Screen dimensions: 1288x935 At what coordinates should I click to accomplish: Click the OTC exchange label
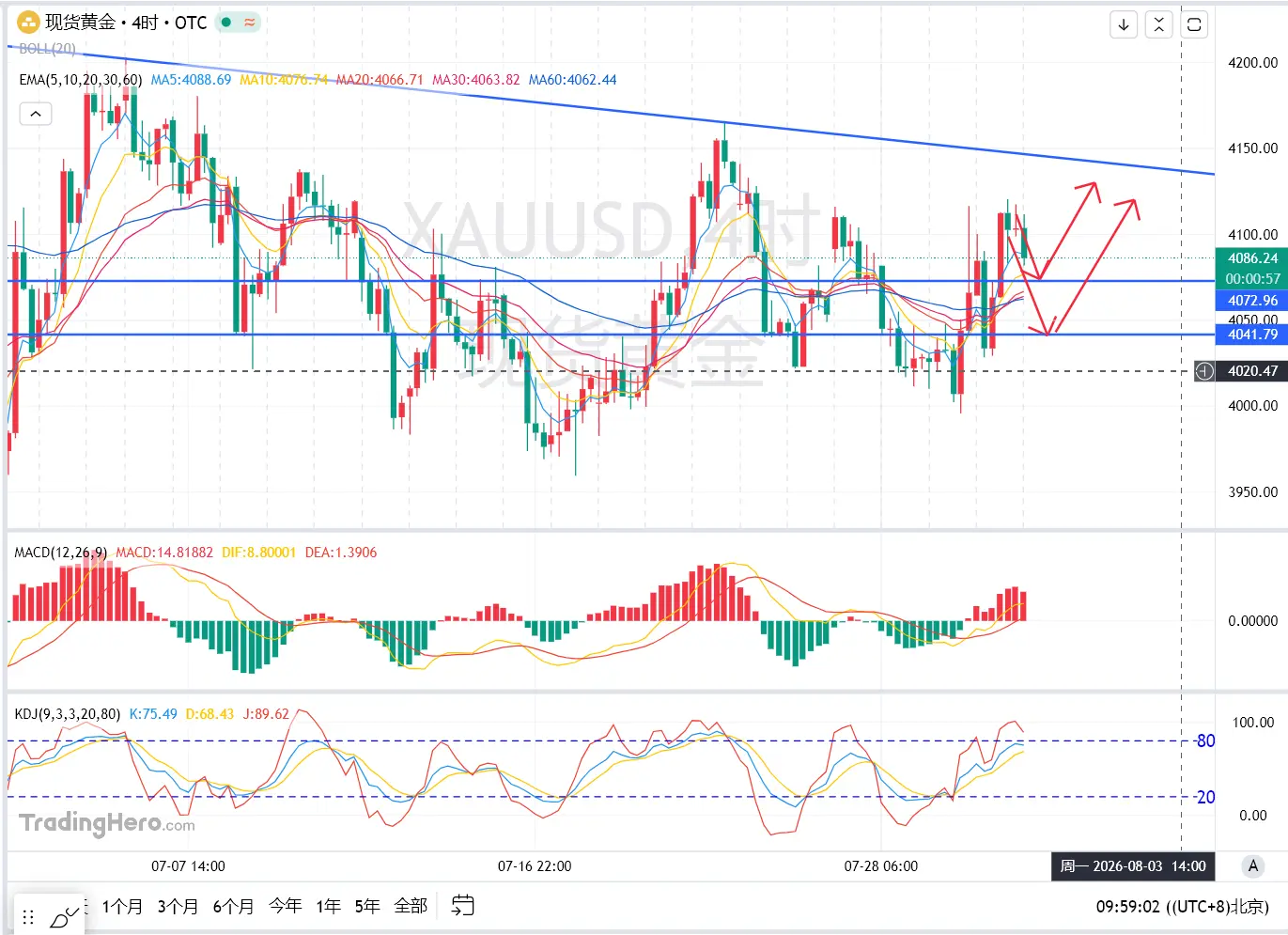[x=191, y=22]
